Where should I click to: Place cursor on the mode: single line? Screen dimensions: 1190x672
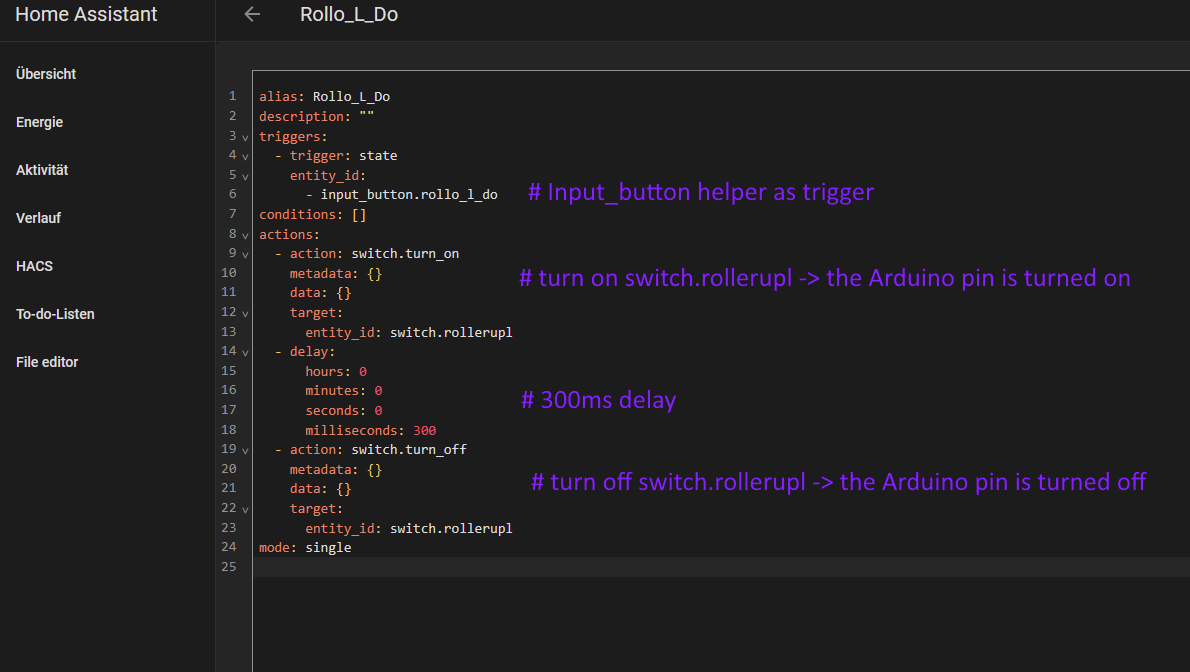(305, 548)
